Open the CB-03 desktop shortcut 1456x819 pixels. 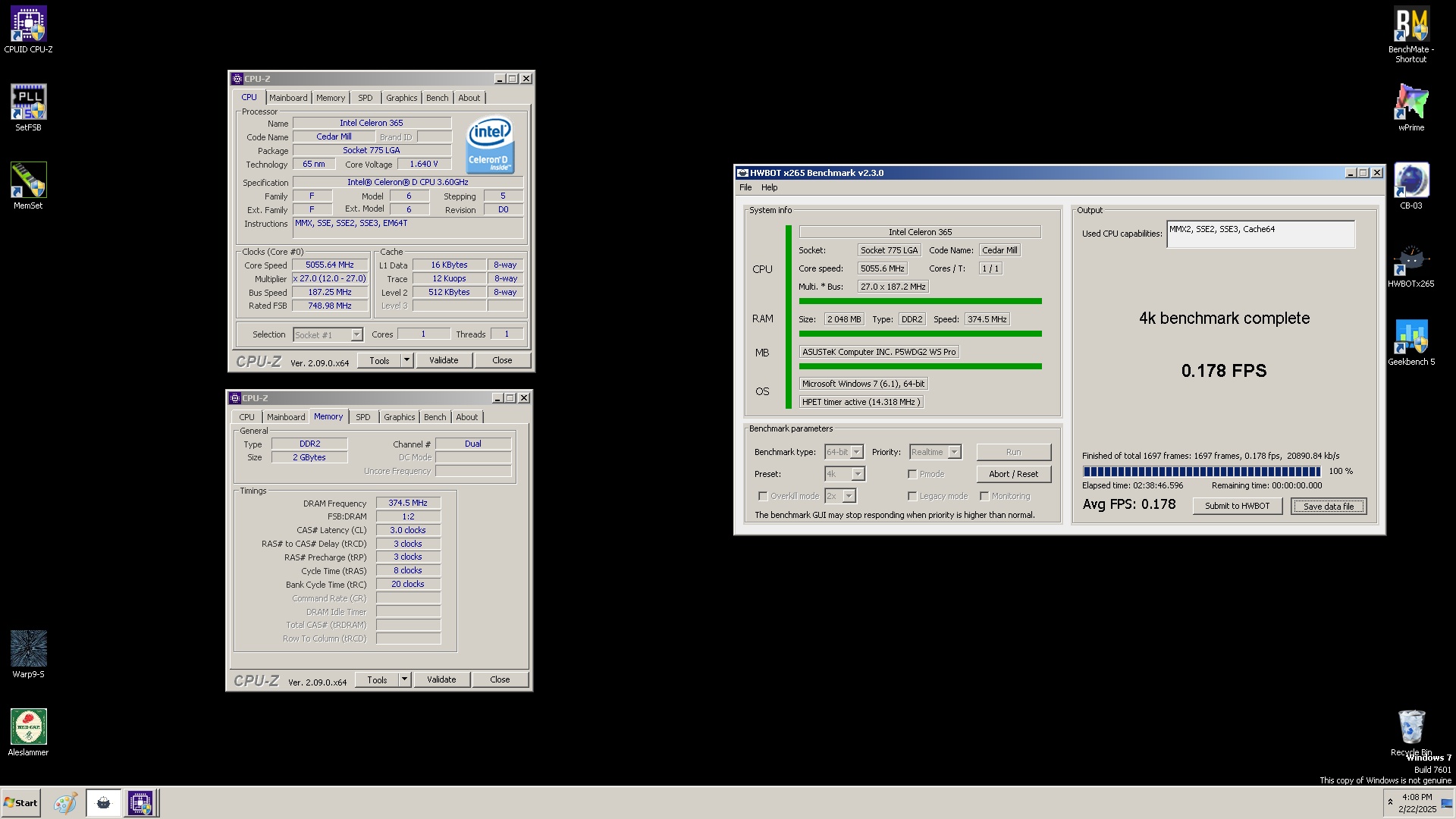pos(1411,186)
